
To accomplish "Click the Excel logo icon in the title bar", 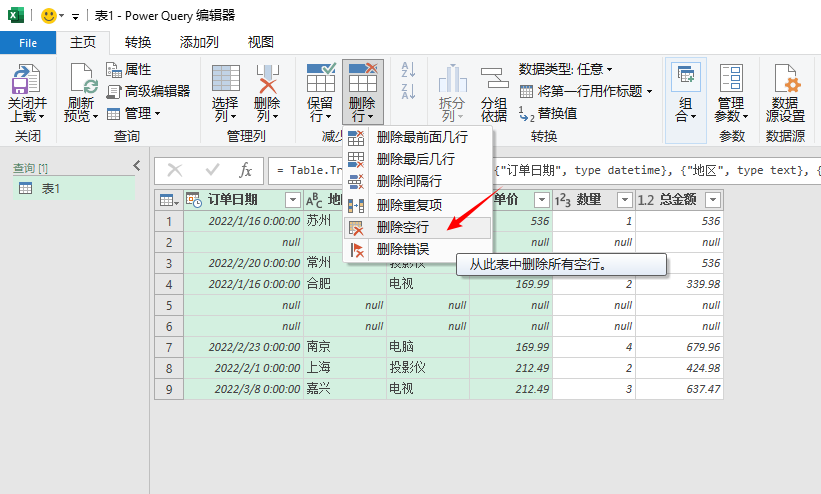I will point(16,15).
